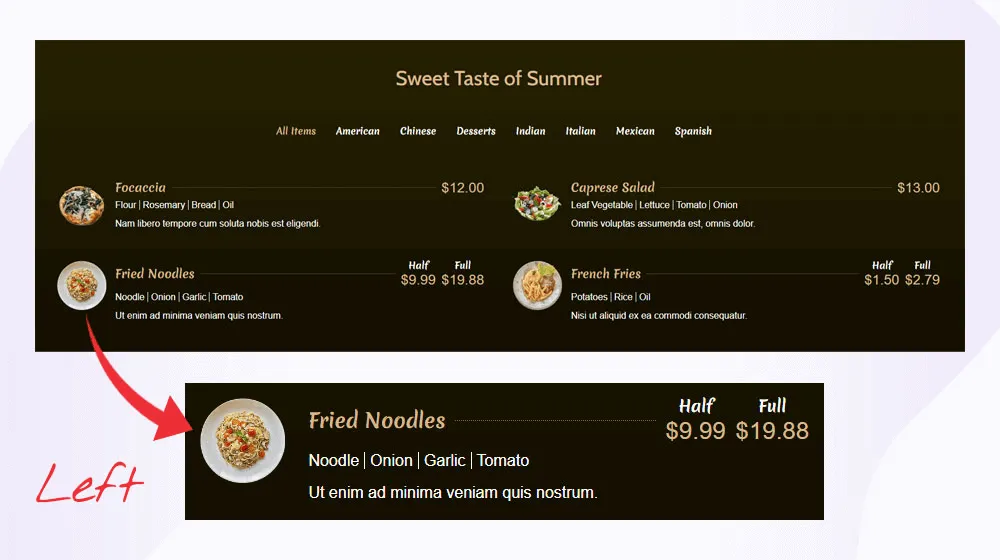Switch to the Mexican tab
The height and width of the screenshot is (560, 1000).
(635, 131)
